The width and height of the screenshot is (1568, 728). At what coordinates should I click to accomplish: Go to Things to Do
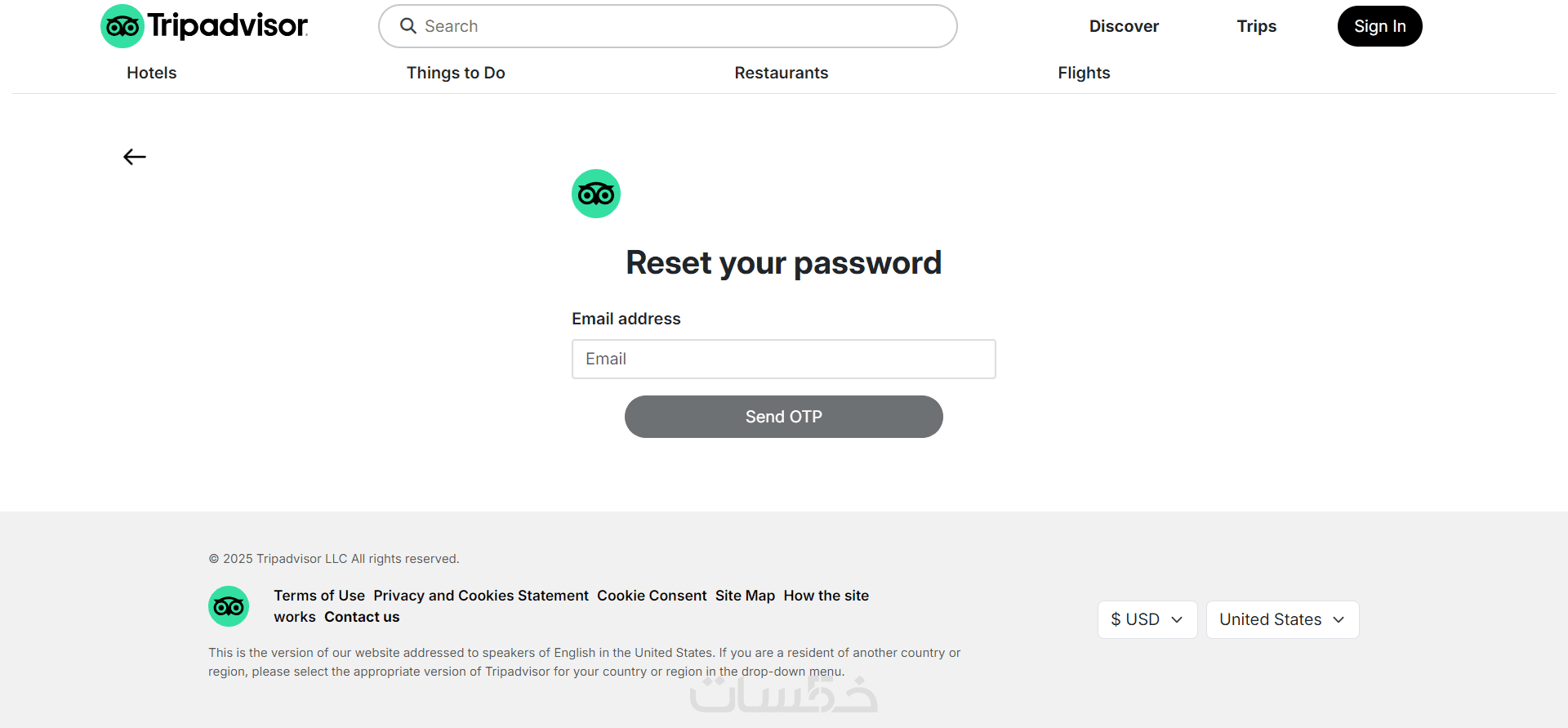[456, 73]
